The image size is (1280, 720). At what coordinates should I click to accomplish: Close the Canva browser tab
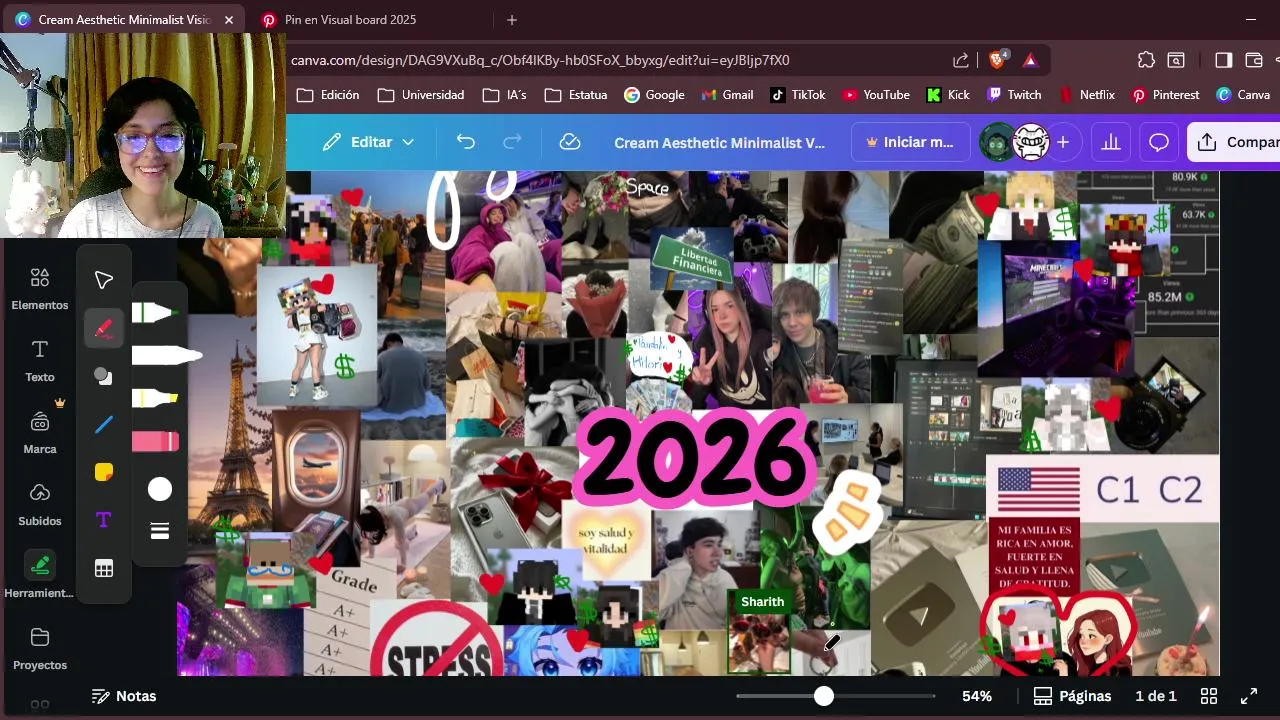pos(229,20)
